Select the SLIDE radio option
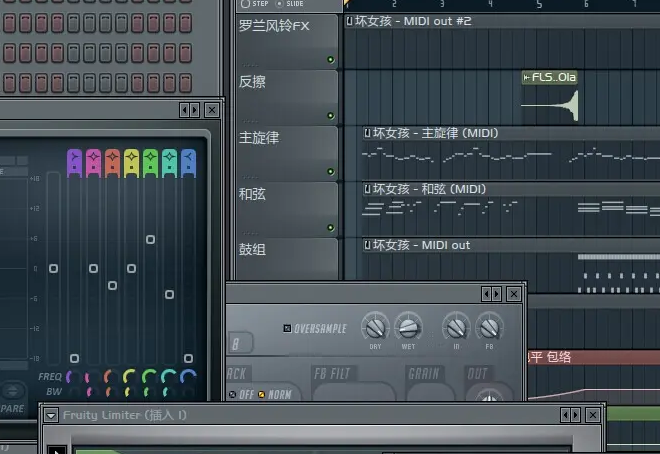660x454 pixels. (x=279, y=4)
